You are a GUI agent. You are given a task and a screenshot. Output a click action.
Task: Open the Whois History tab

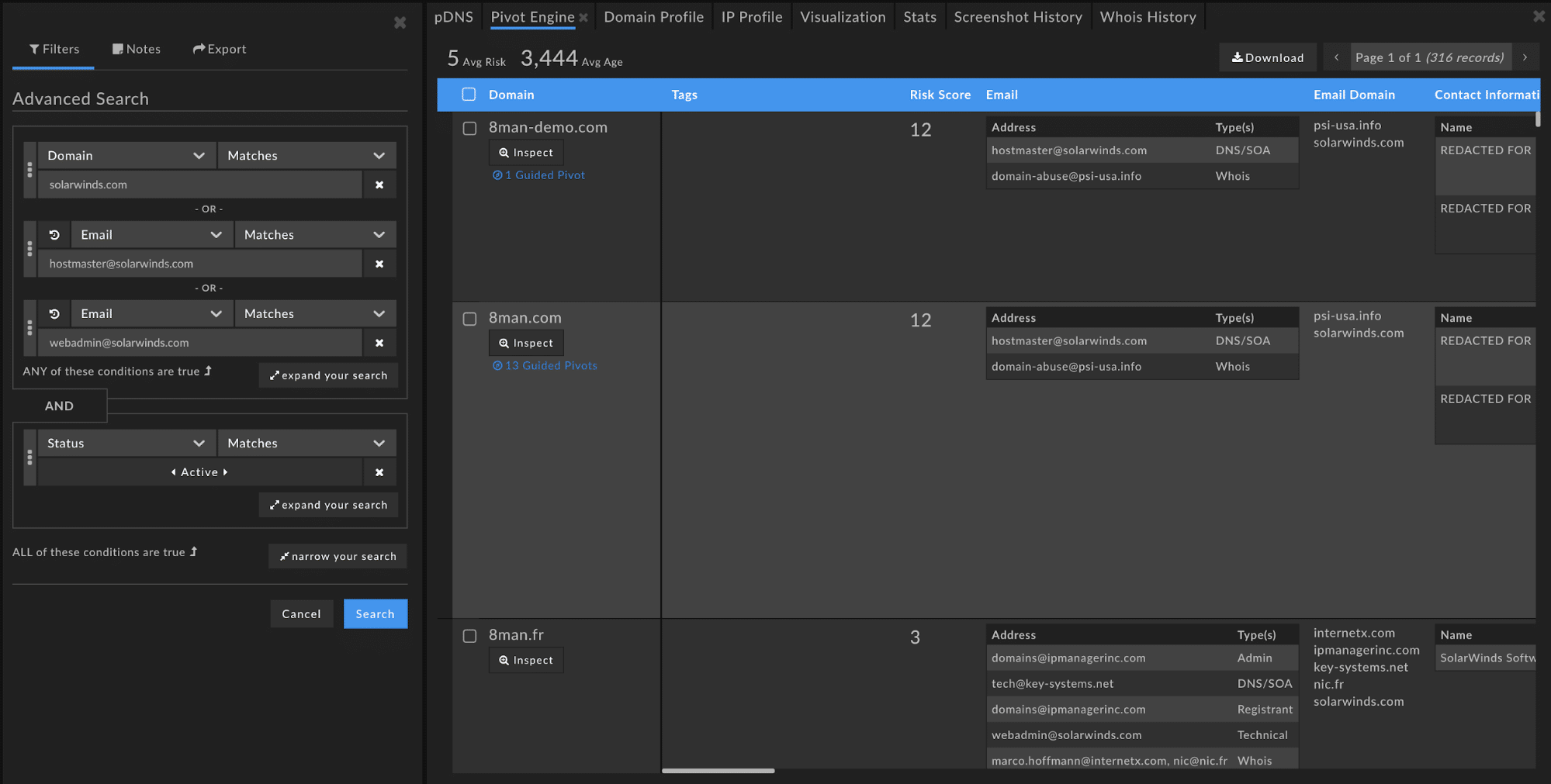click(1148, 17)
